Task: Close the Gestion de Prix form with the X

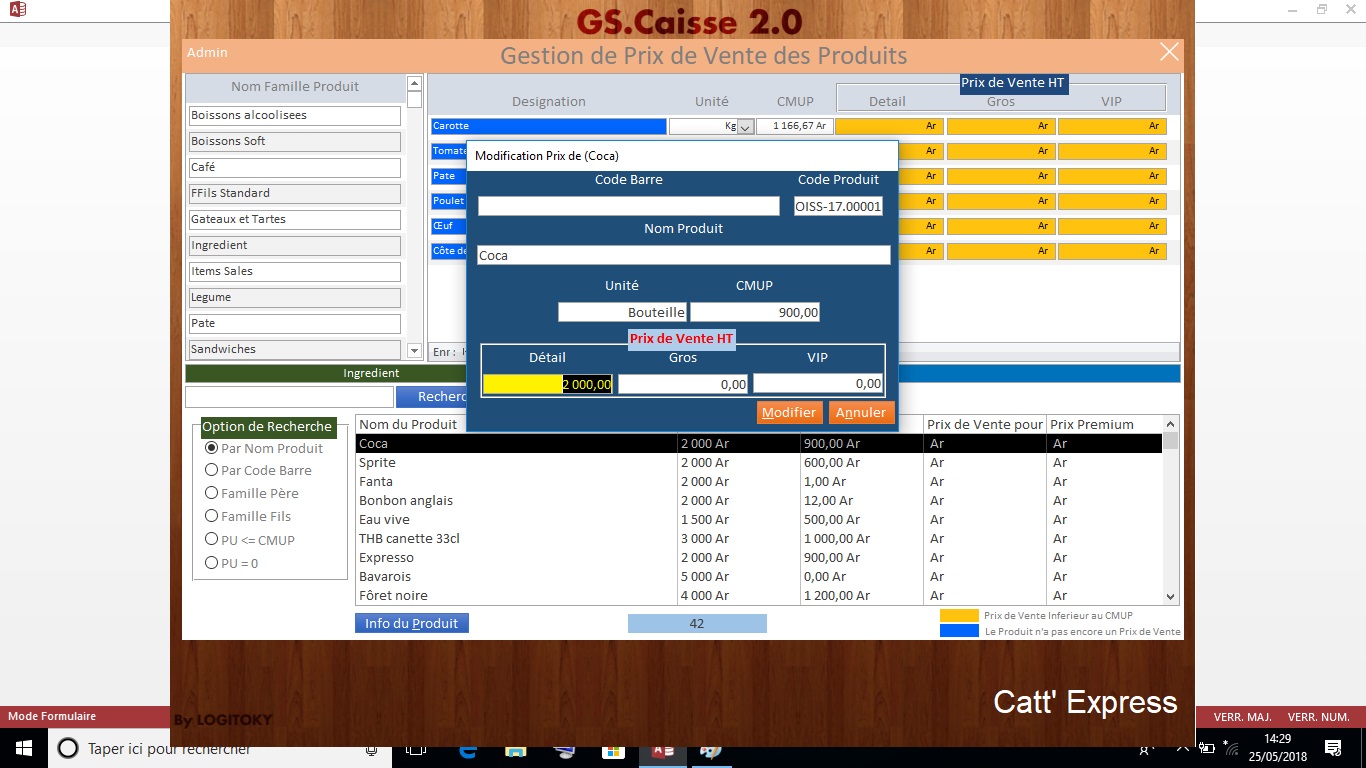Action: pos(1168,52)
